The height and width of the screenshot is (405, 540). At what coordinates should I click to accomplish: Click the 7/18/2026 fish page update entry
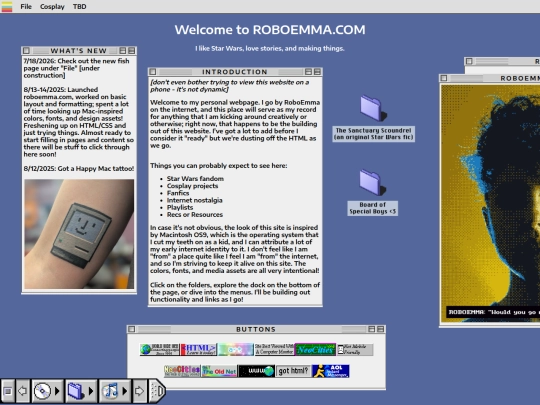click(76, 68)
